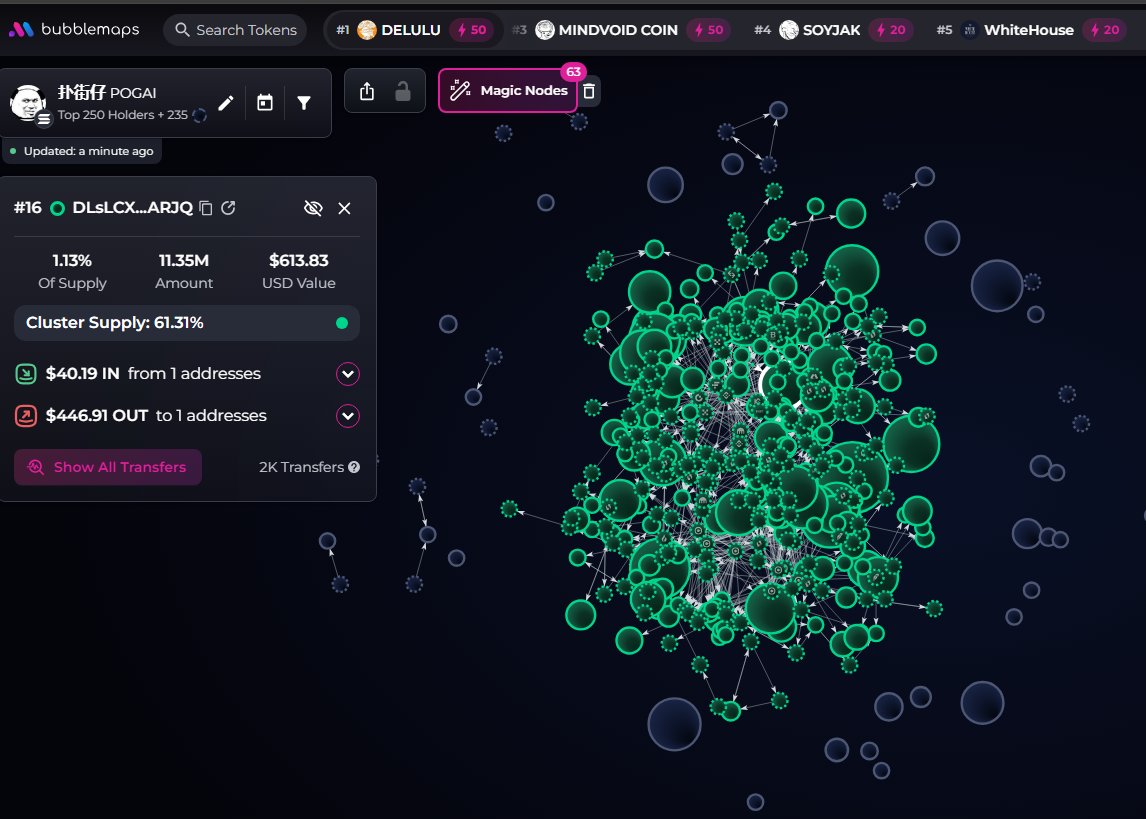This screenshot has height=819, width=1146.
Task: Close the address details panel
Action: (x=344, y=208)
